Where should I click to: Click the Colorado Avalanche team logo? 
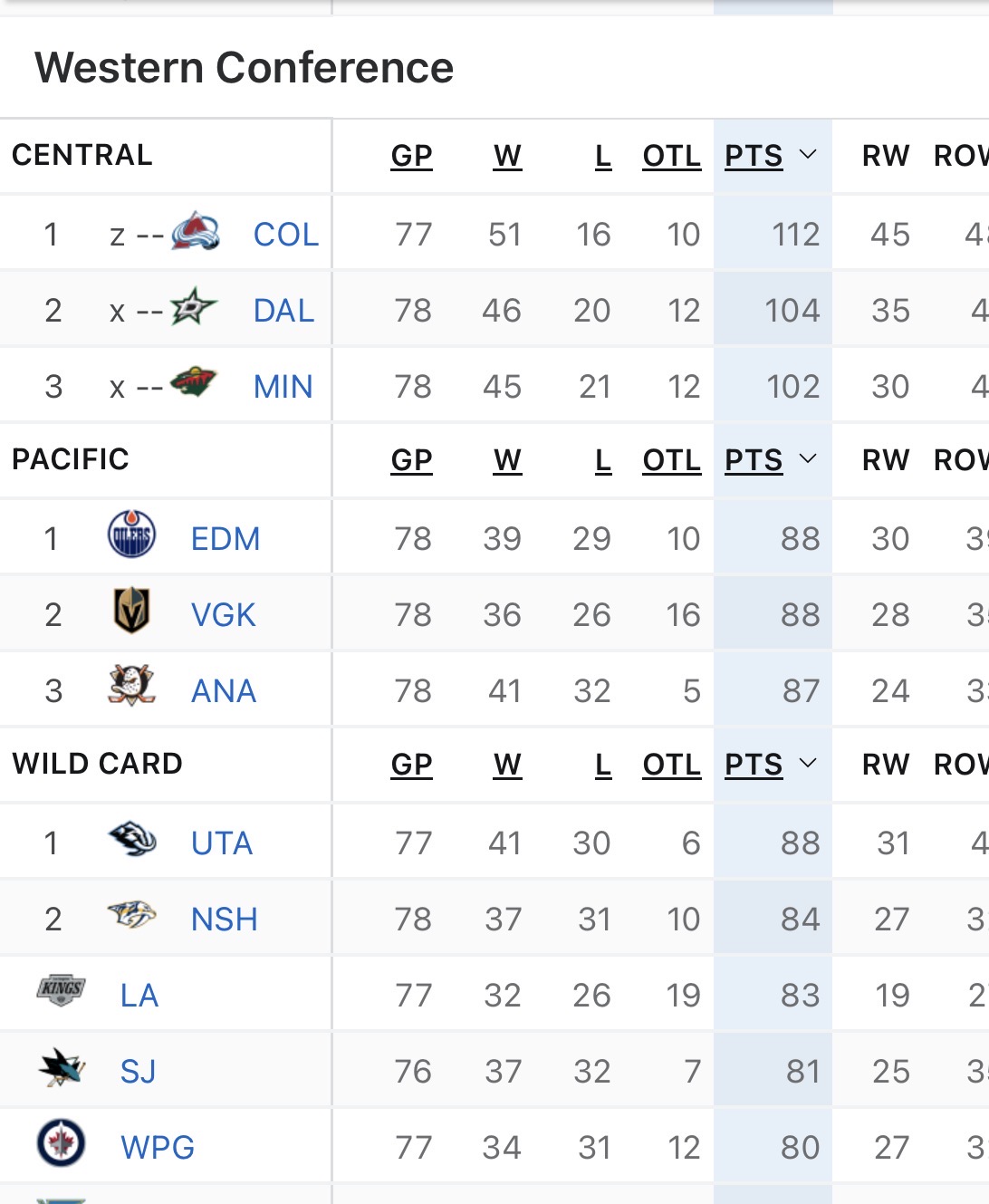pos(196,232)
